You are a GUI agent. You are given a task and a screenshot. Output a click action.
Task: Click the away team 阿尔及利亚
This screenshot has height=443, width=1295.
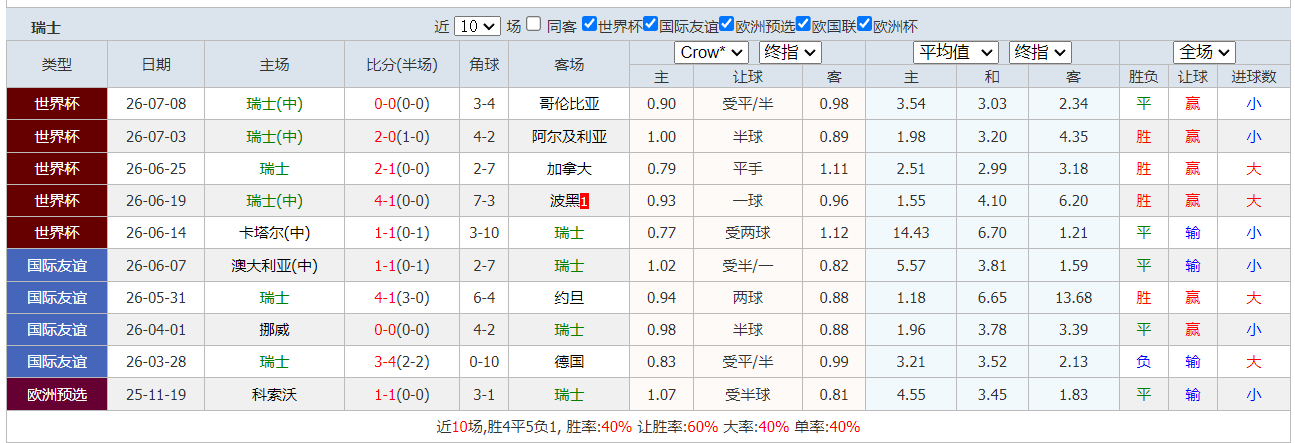[x=569, y=136]
